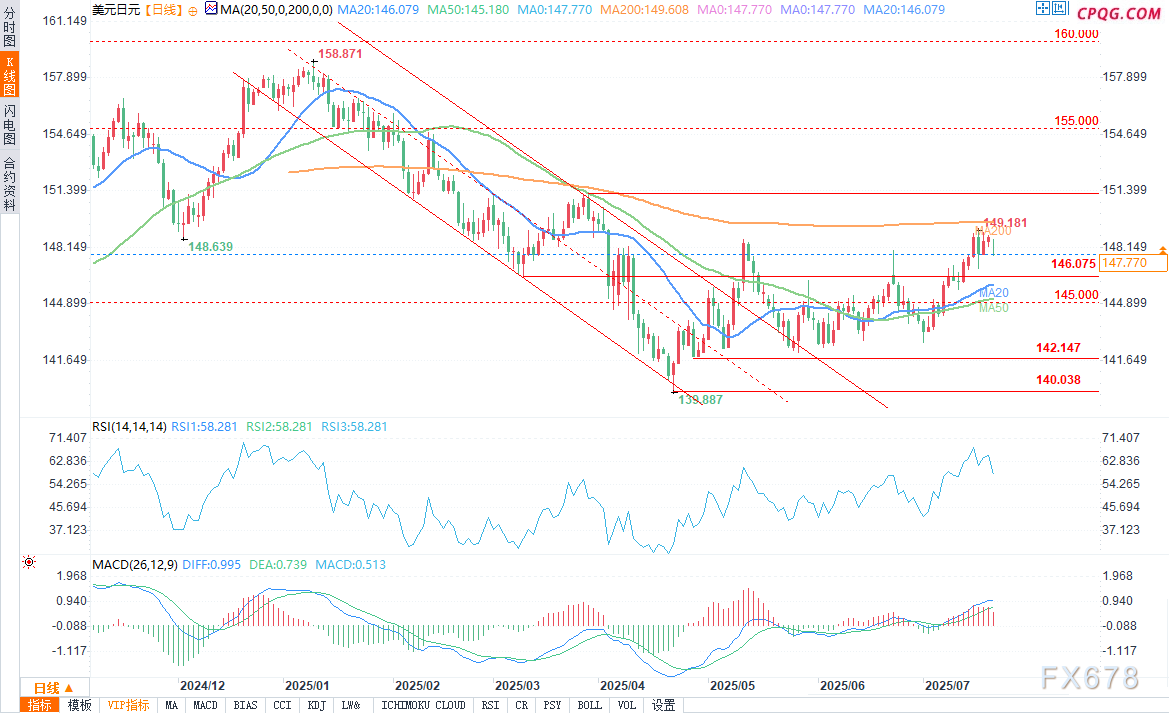This screenshot has width=1169, height=713.
Task: Click the axis scale icon at top right
Action: tap(1061, 10)
